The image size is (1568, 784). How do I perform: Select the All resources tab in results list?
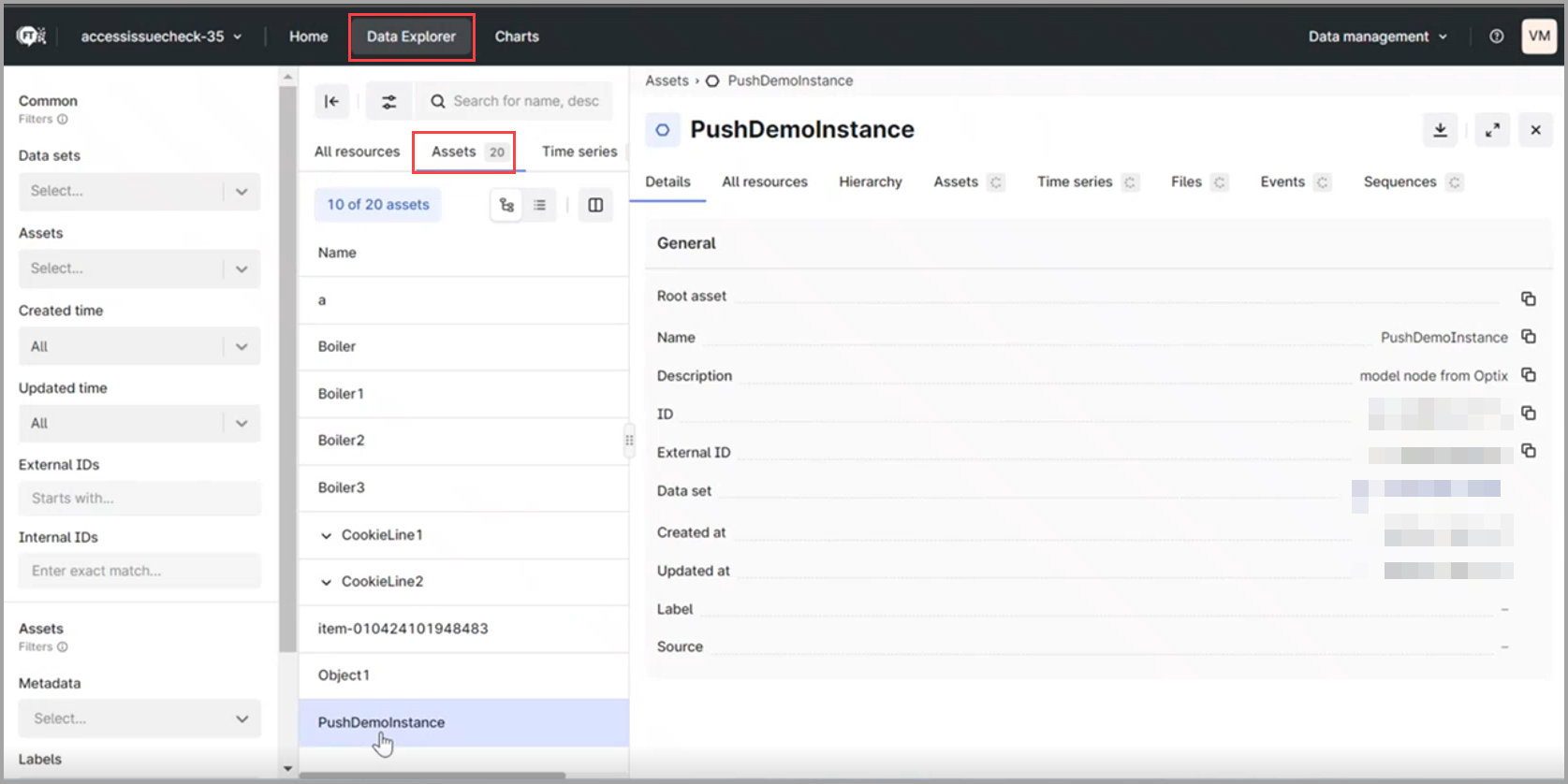pyautogui.click(x=357, y=152)
